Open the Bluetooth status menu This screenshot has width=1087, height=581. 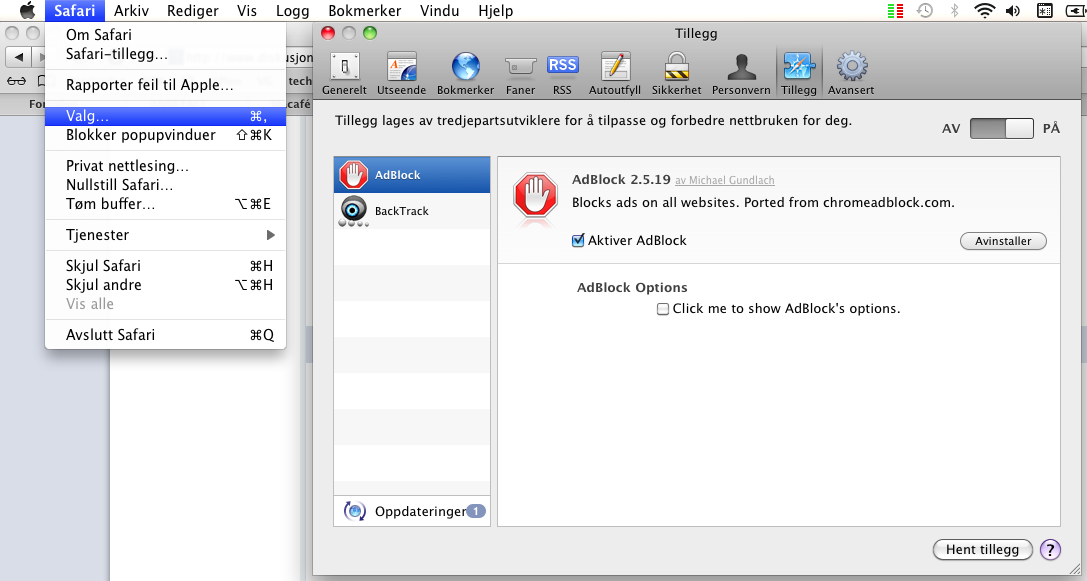[955, 10]
